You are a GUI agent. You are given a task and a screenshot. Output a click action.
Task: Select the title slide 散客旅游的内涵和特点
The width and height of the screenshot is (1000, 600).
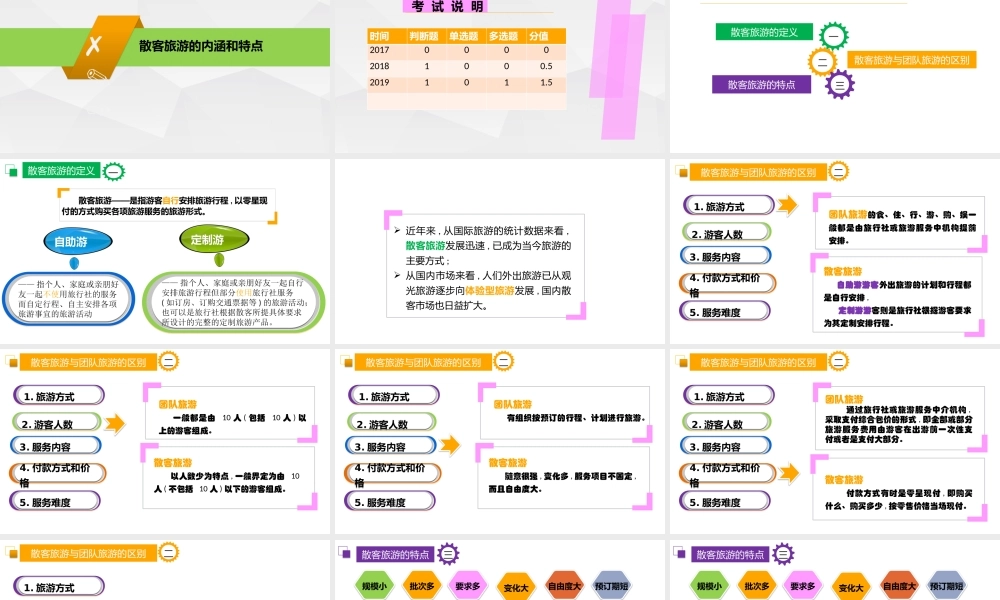pyautogui.click(x=165, y=77)
